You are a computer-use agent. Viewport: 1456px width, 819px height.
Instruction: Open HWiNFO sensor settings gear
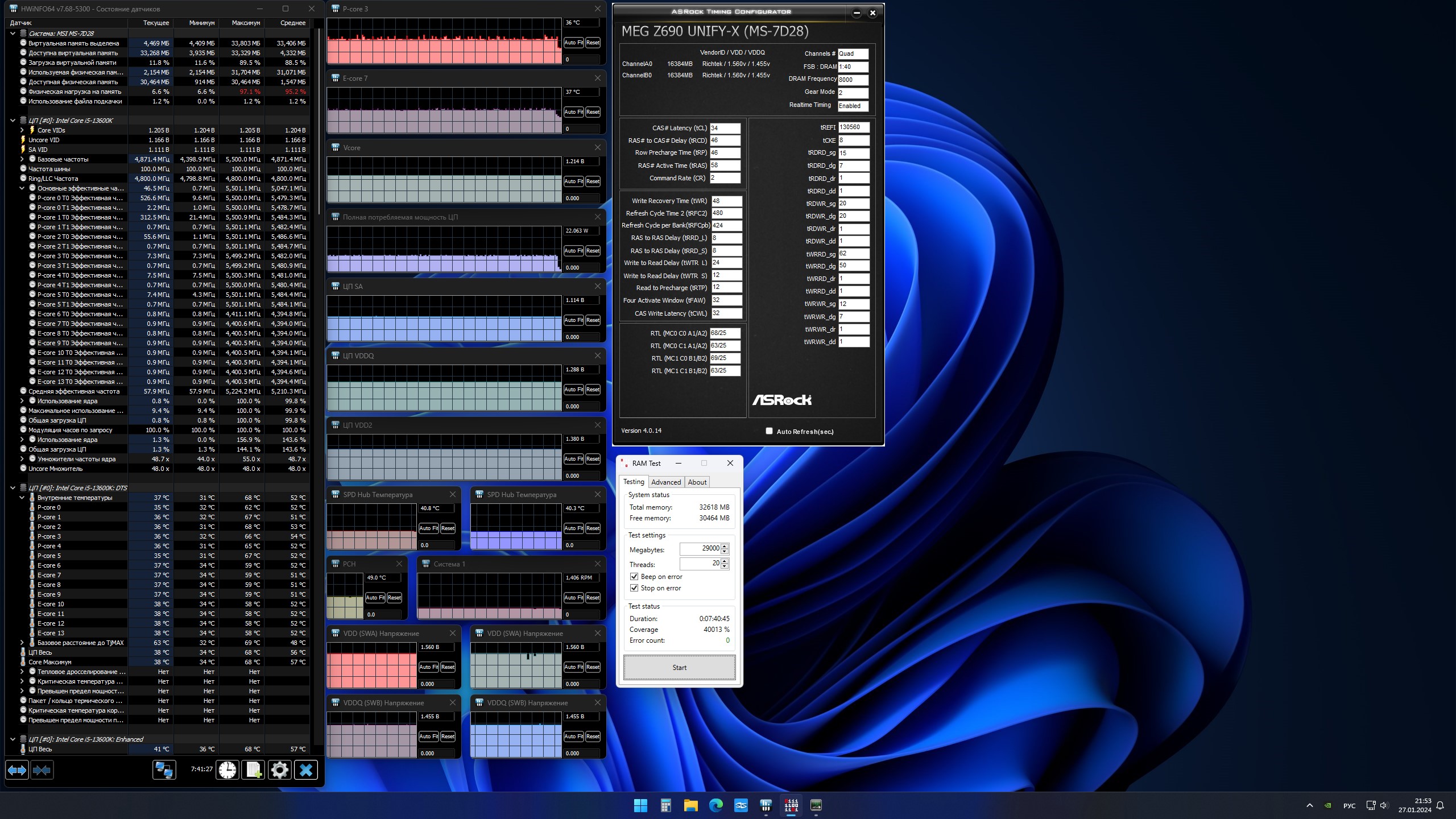pos(279,770)
